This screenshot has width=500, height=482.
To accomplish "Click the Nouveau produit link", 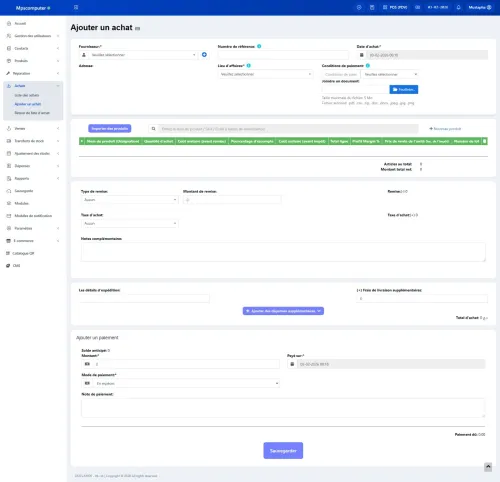I will tap(445, 129).
